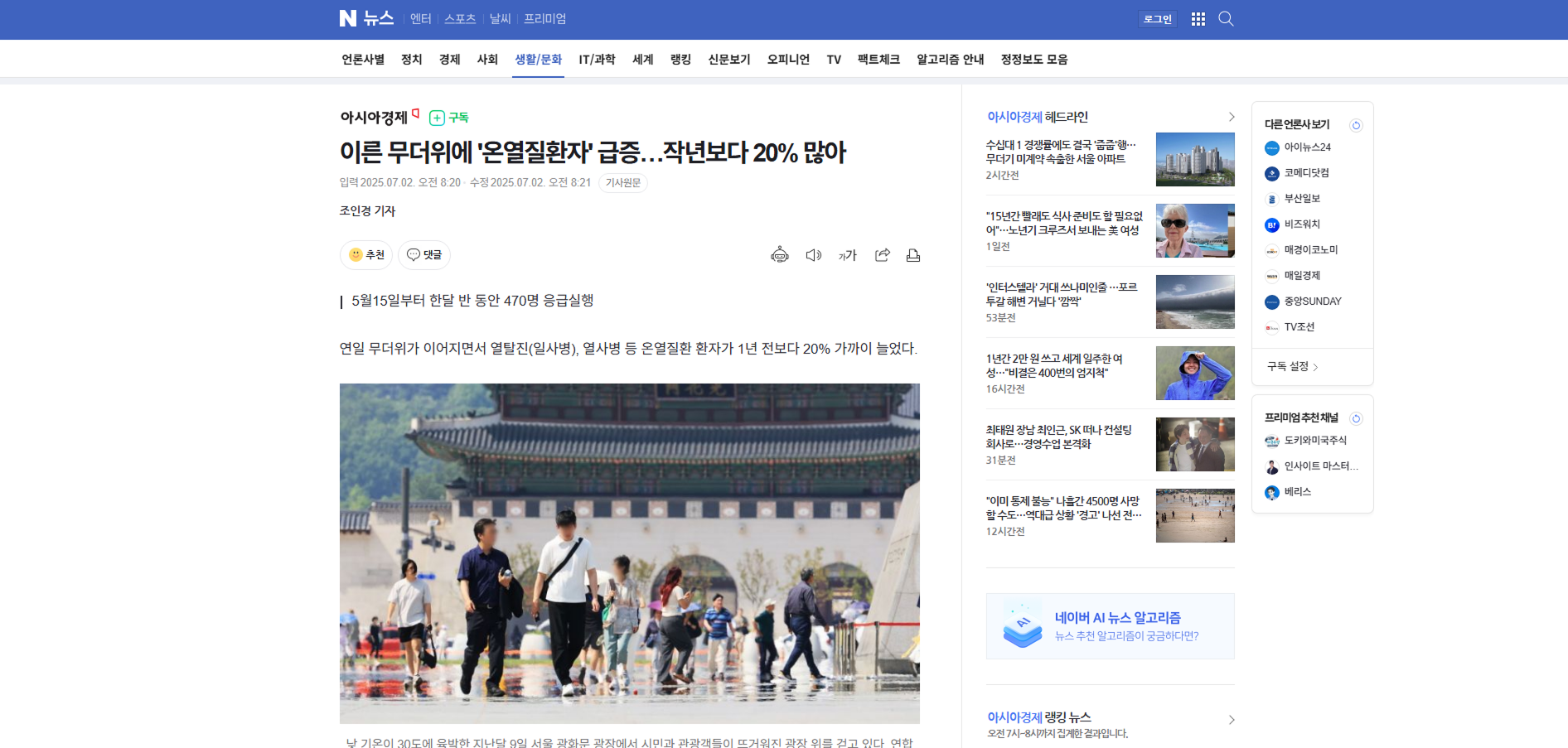Open the 댓글 comments button
The image size is (1568, 748).
[x=424, y=255]
